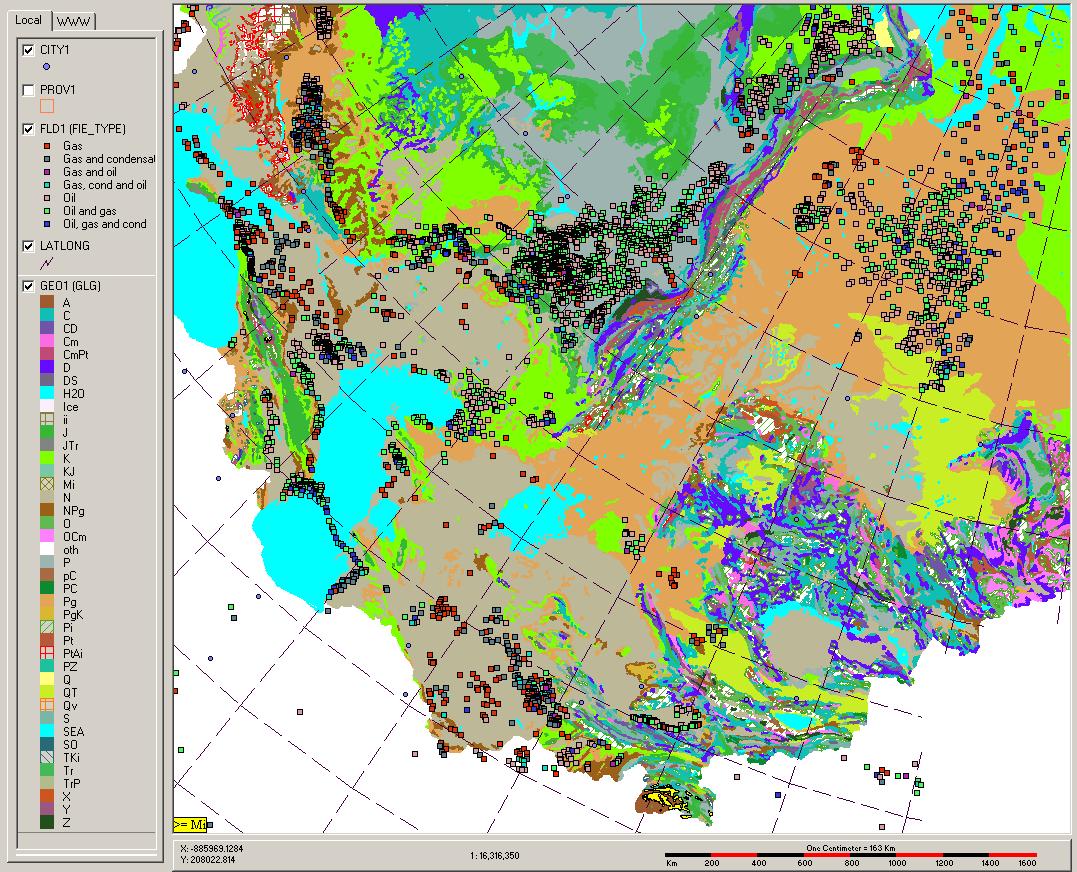
Task: Hide the GEO1 (GLG) geology layer
Action: coord(29,287)
